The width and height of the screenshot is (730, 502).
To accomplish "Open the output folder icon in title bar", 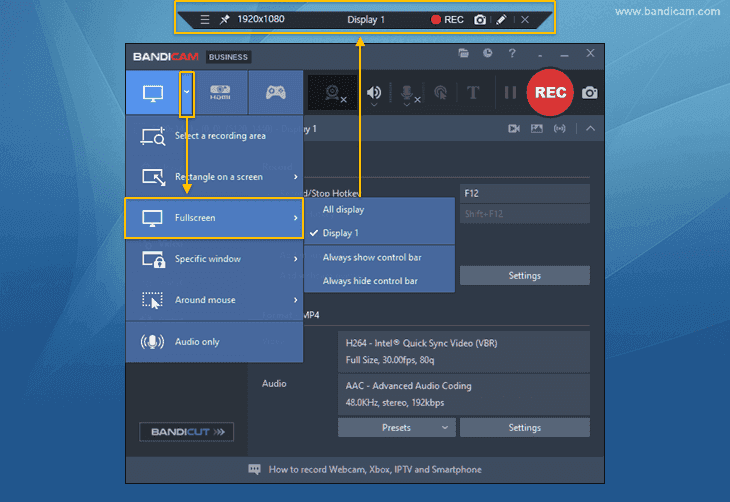I will [463, 53].
